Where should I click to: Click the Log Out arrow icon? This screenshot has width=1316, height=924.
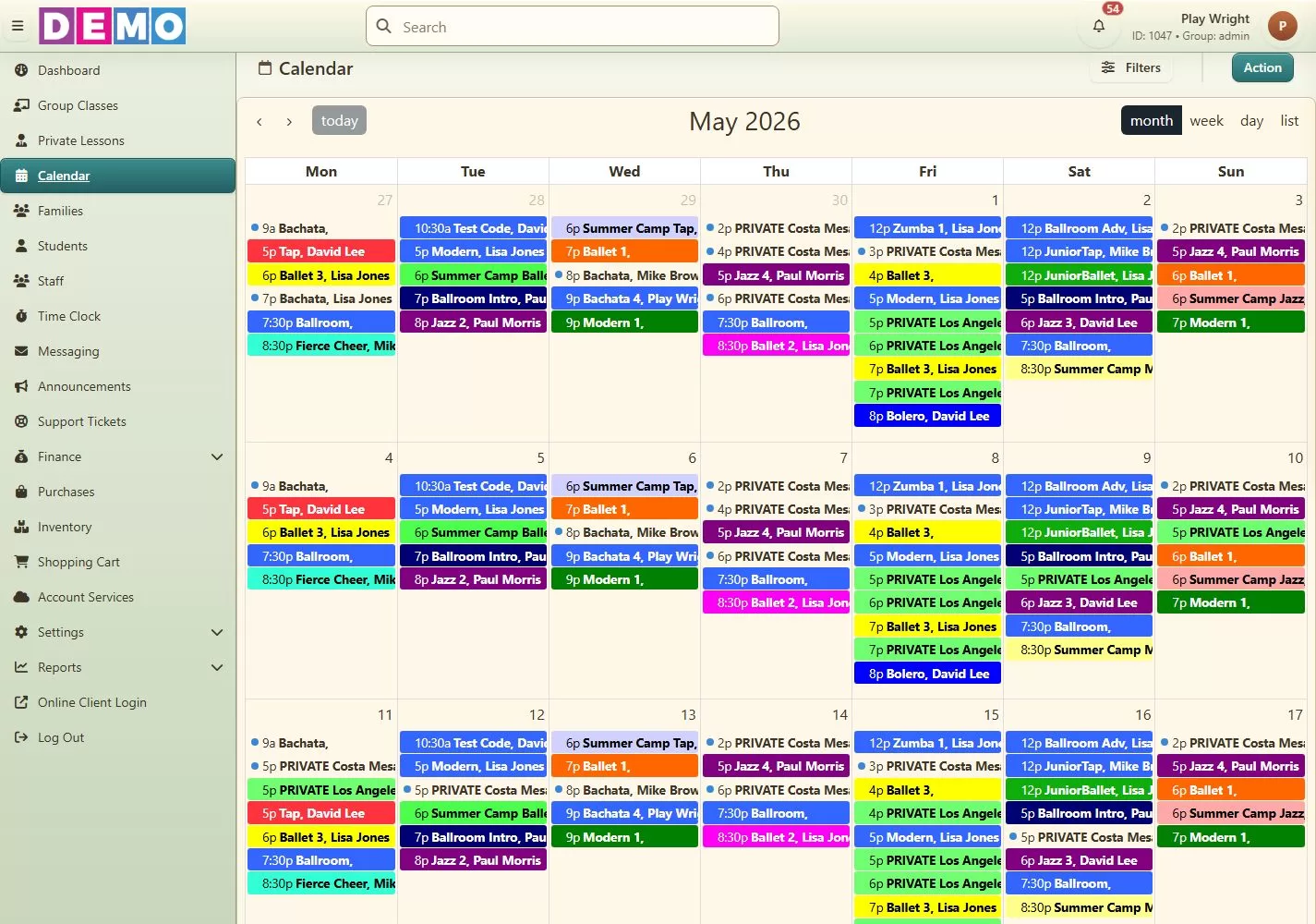(21, 737)
